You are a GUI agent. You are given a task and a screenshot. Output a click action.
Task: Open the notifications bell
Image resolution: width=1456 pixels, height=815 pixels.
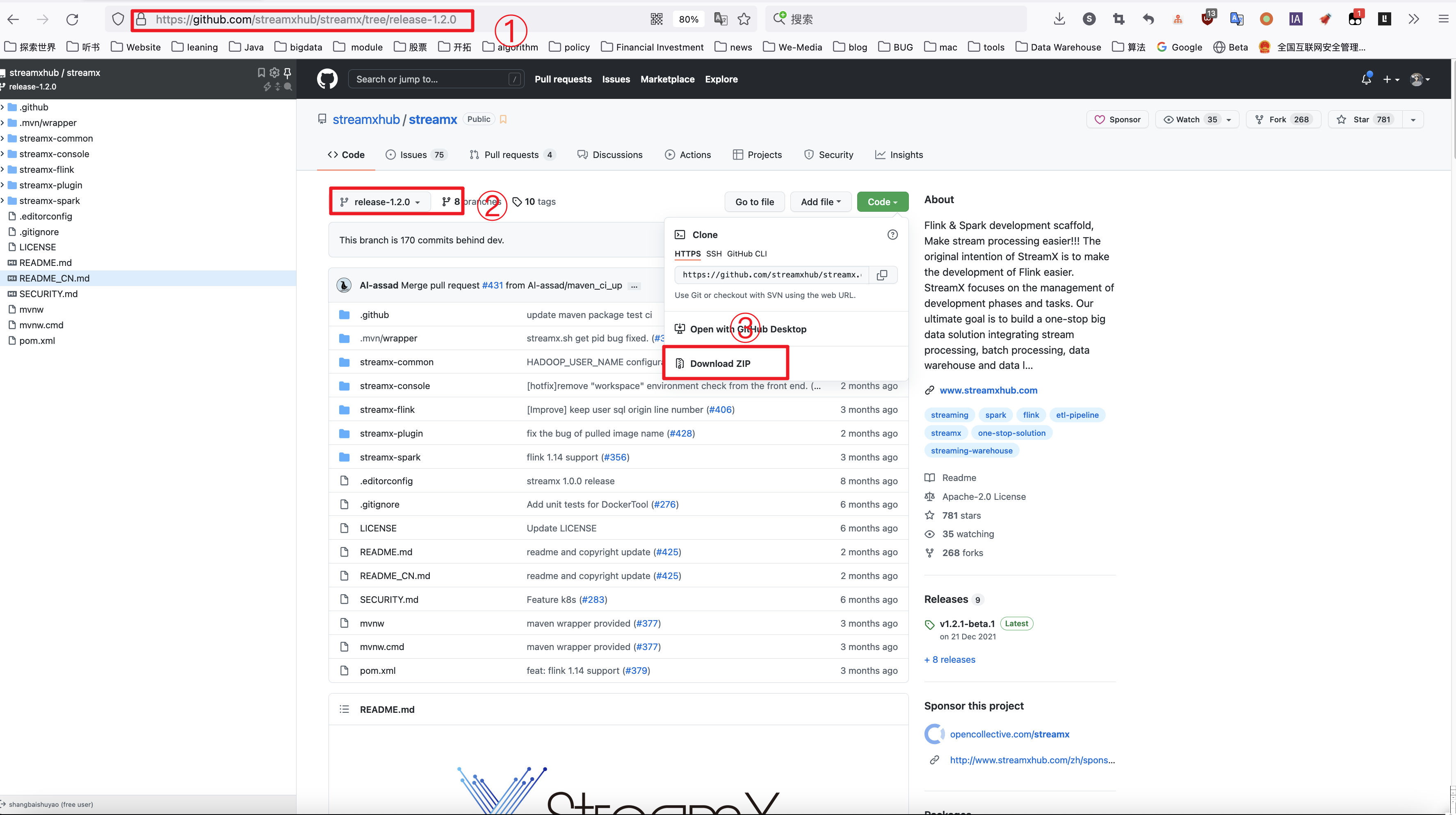click(x=1366, y=79)
